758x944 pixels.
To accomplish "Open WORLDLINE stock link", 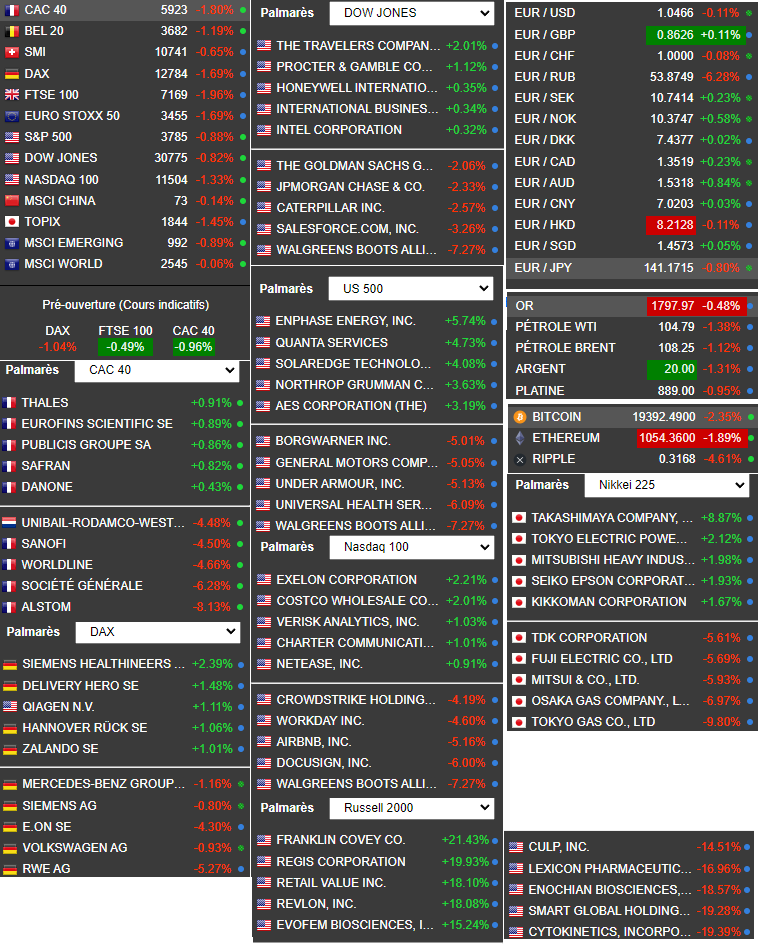I will point(57,565).
